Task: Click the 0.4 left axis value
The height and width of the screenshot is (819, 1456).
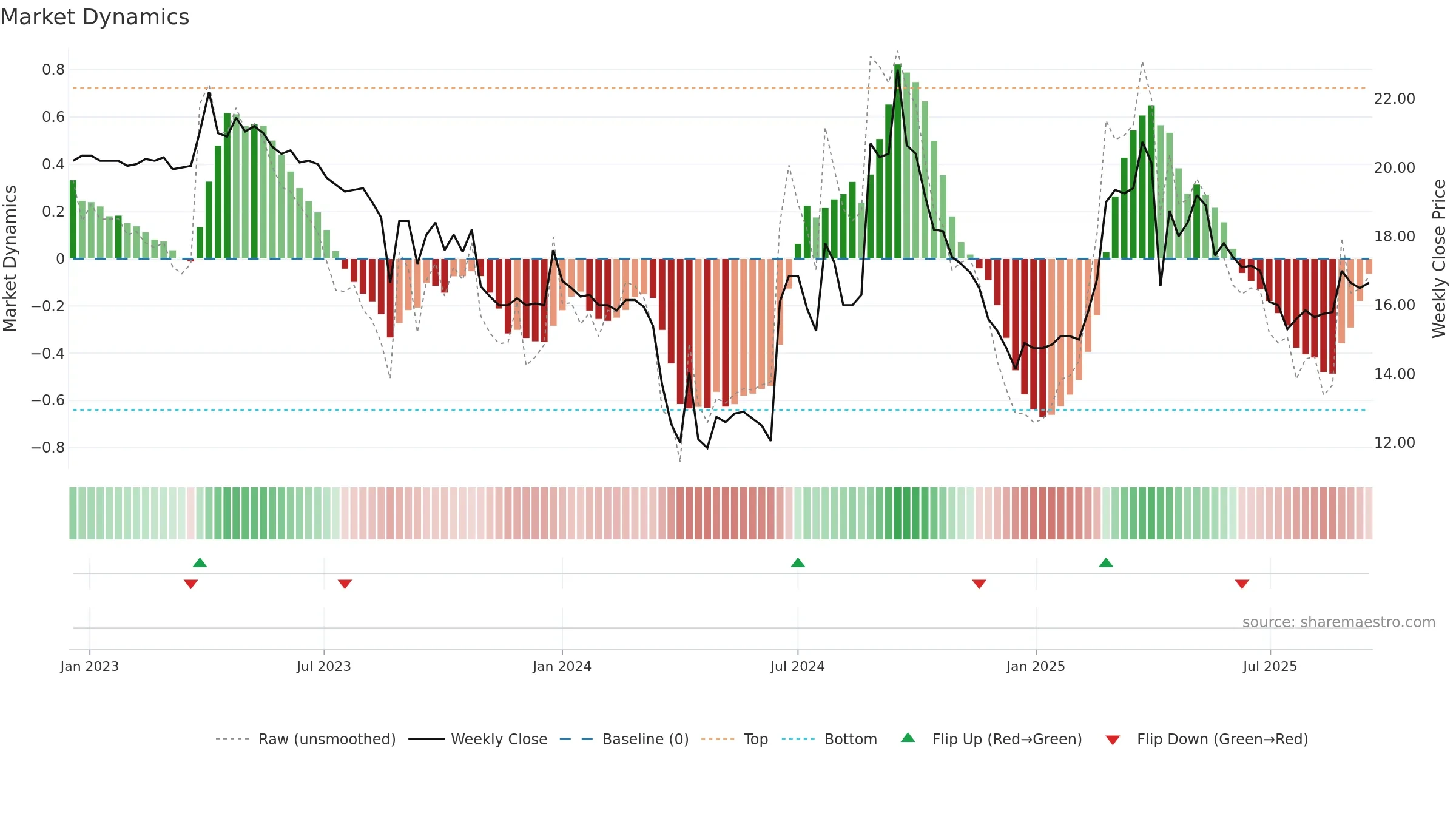Action: pos(53,164)
